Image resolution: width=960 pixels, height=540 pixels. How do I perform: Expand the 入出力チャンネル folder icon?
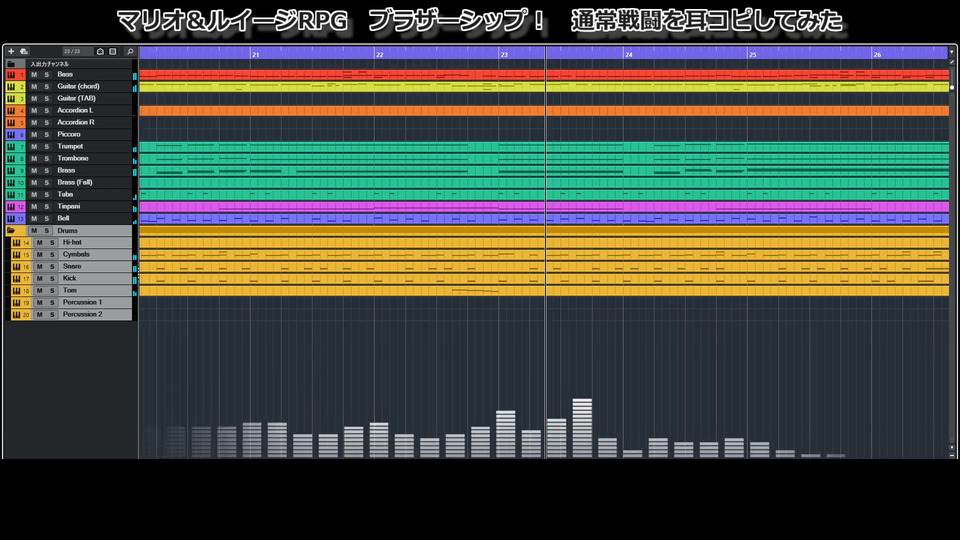point(11,64)
